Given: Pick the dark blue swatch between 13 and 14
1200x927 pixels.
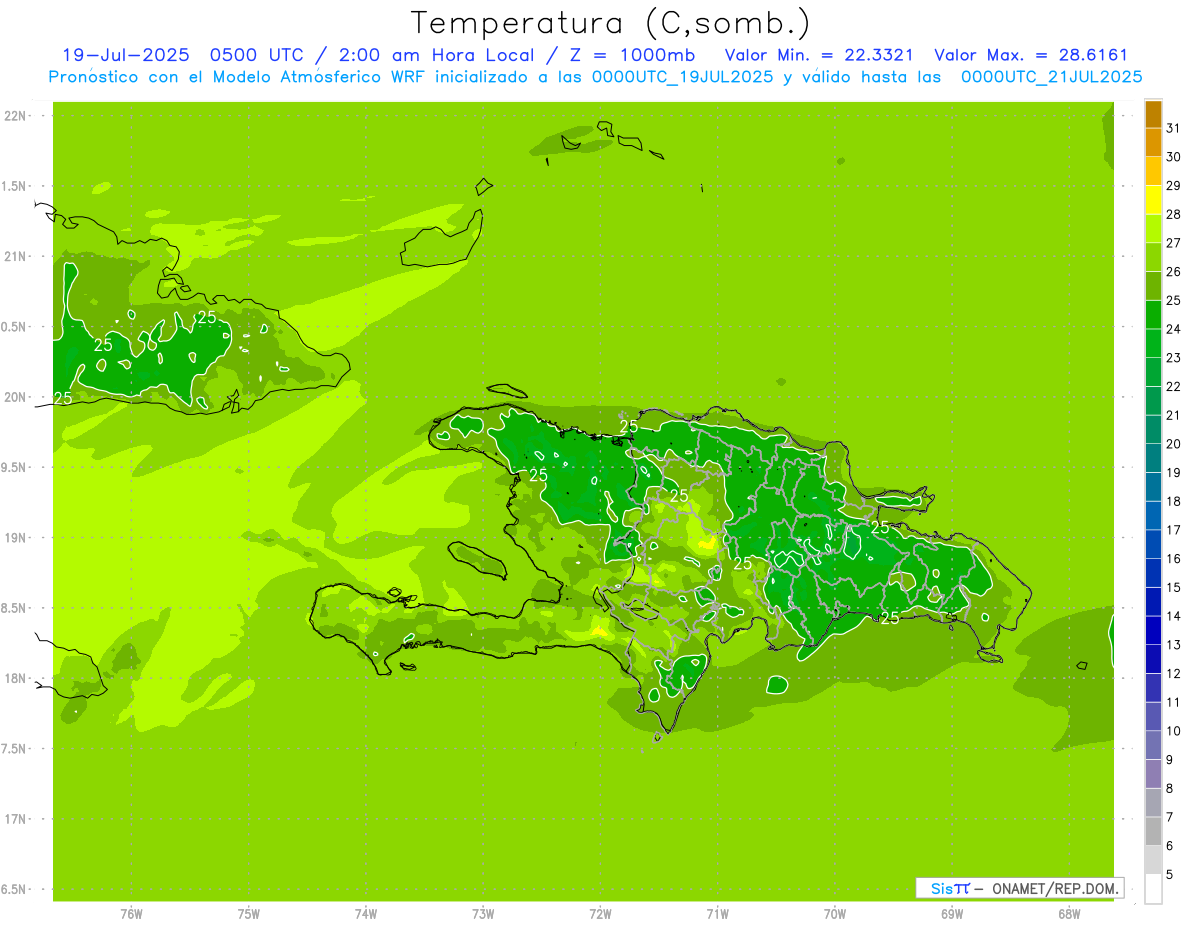Looking at the screenshot, I should pos(1154,631).
